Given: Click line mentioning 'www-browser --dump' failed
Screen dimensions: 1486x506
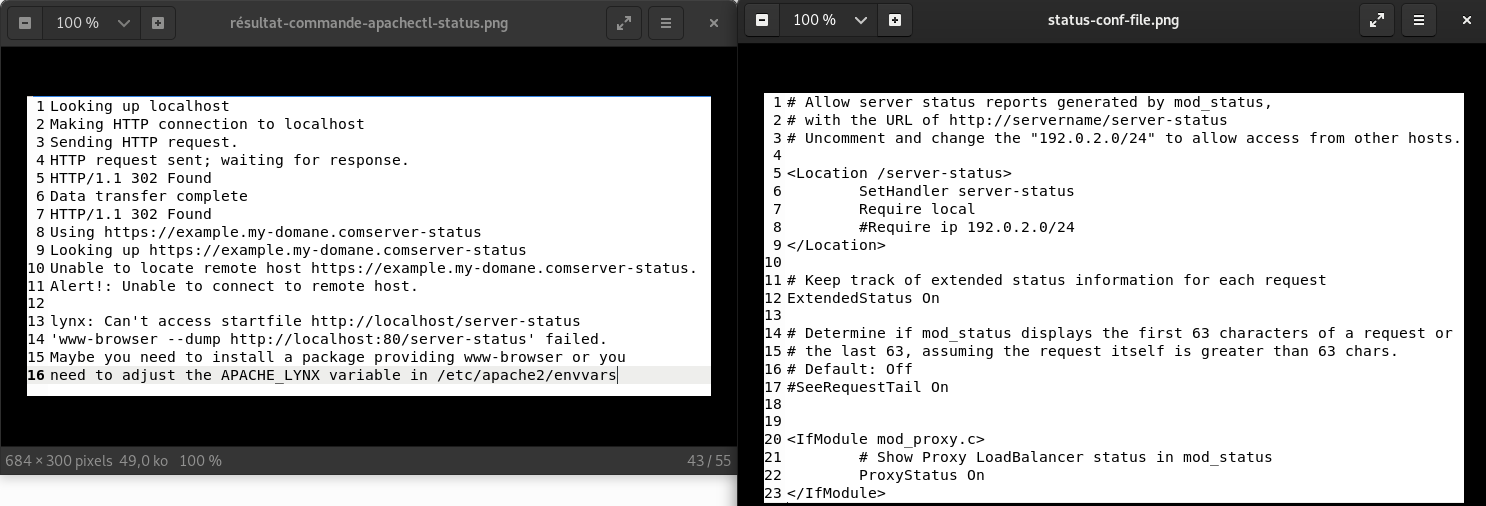Looking at the screenshot, I should pyautogui.click(x=329, y=339).
